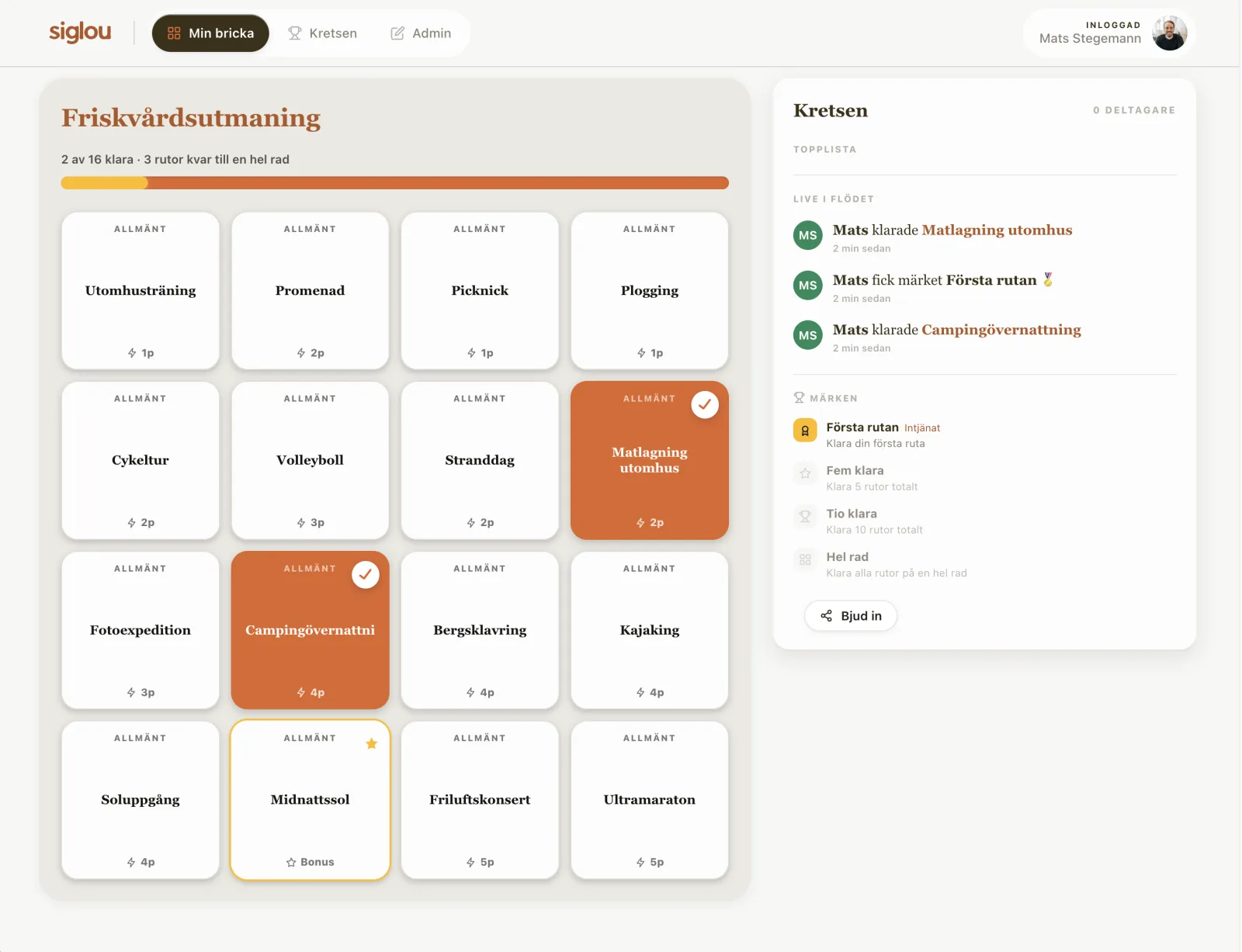Viewport: 1242px width, 952px height.
Task: Click the checkmark on Matlagning utomhus tile
Action: click(705, 404)
